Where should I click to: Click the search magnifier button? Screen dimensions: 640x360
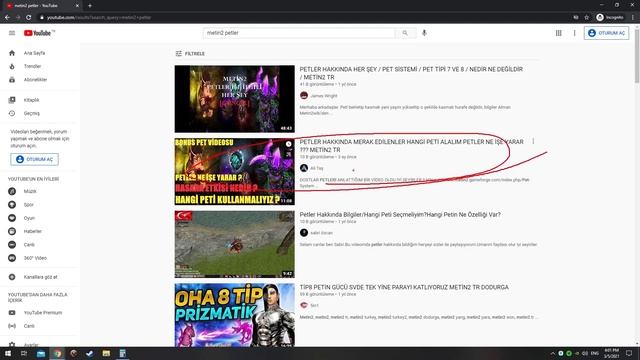[x=405, y=33]
